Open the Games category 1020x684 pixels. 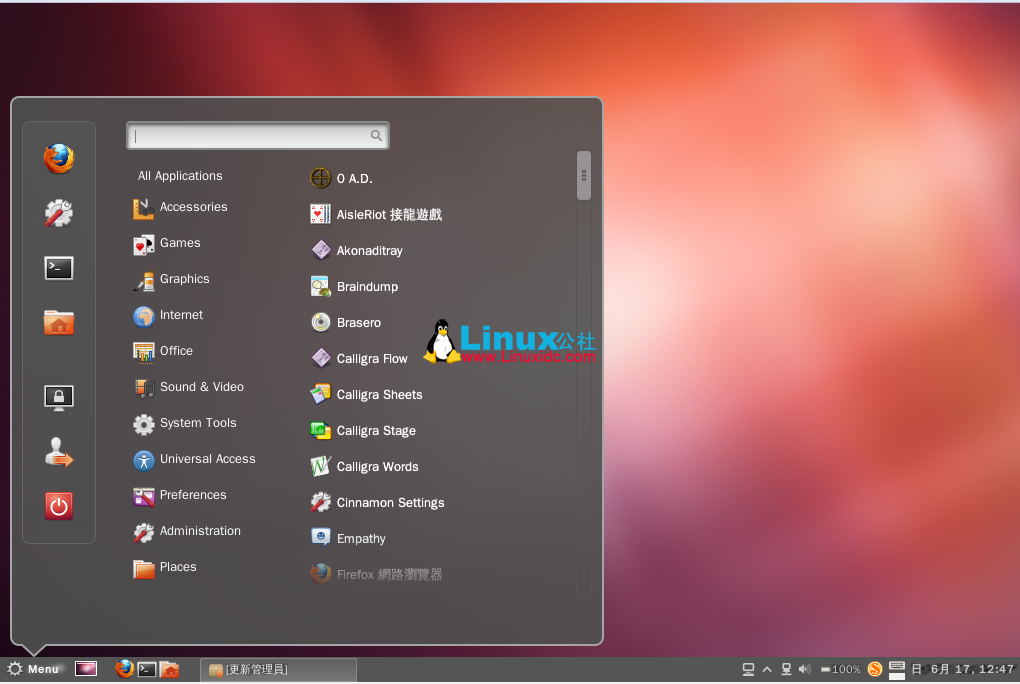click(167, 243)
